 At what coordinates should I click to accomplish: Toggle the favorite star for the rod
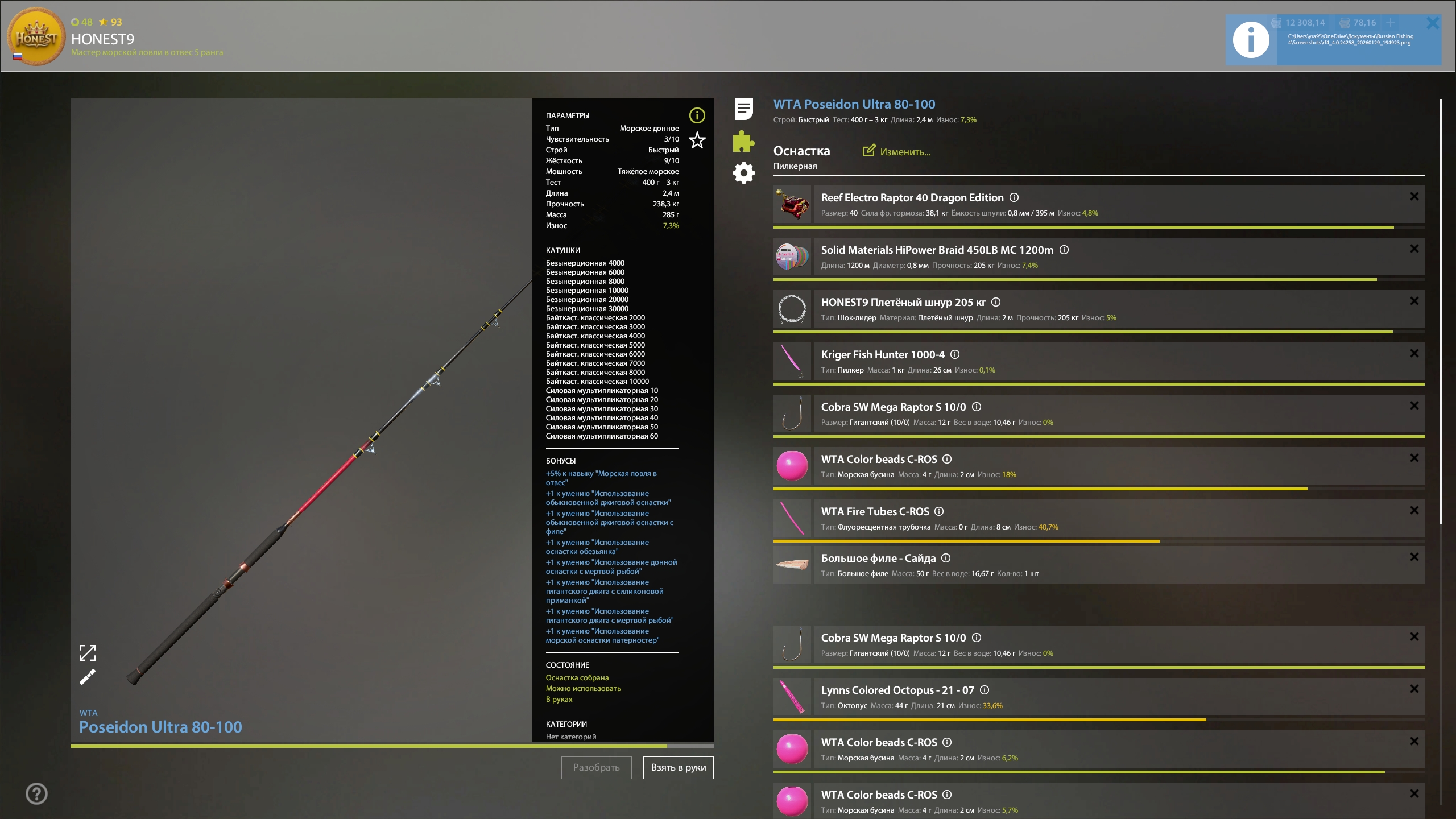(x=697, y=140)
